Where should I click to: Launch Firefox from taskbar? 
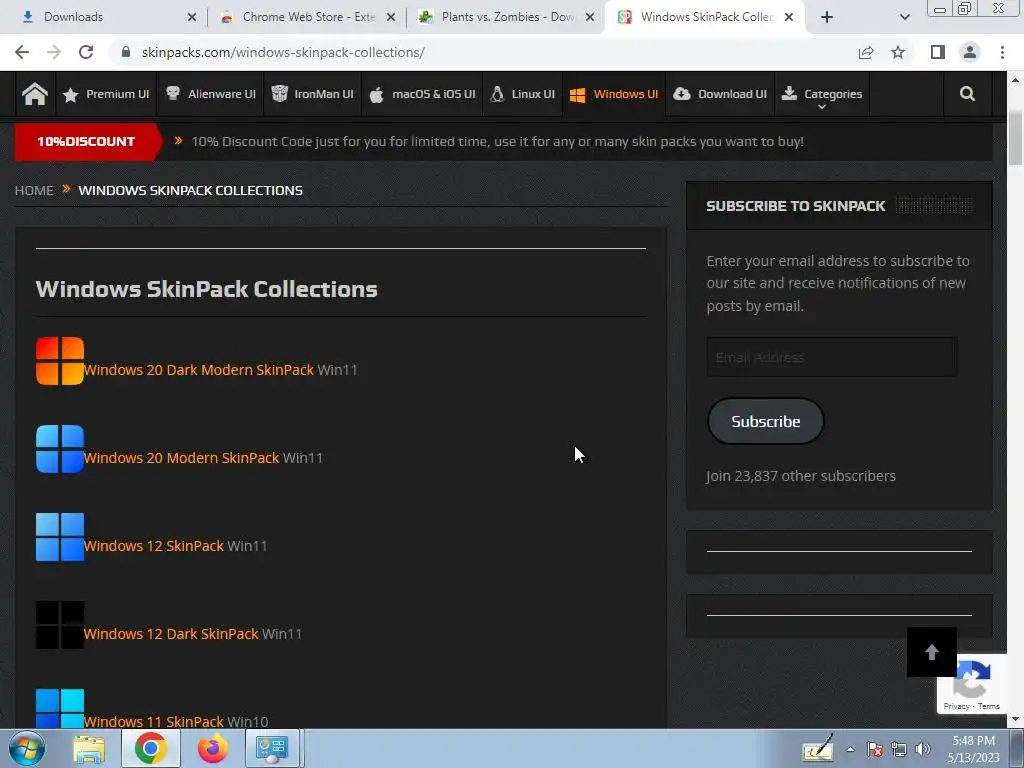(x=213, y=748)
